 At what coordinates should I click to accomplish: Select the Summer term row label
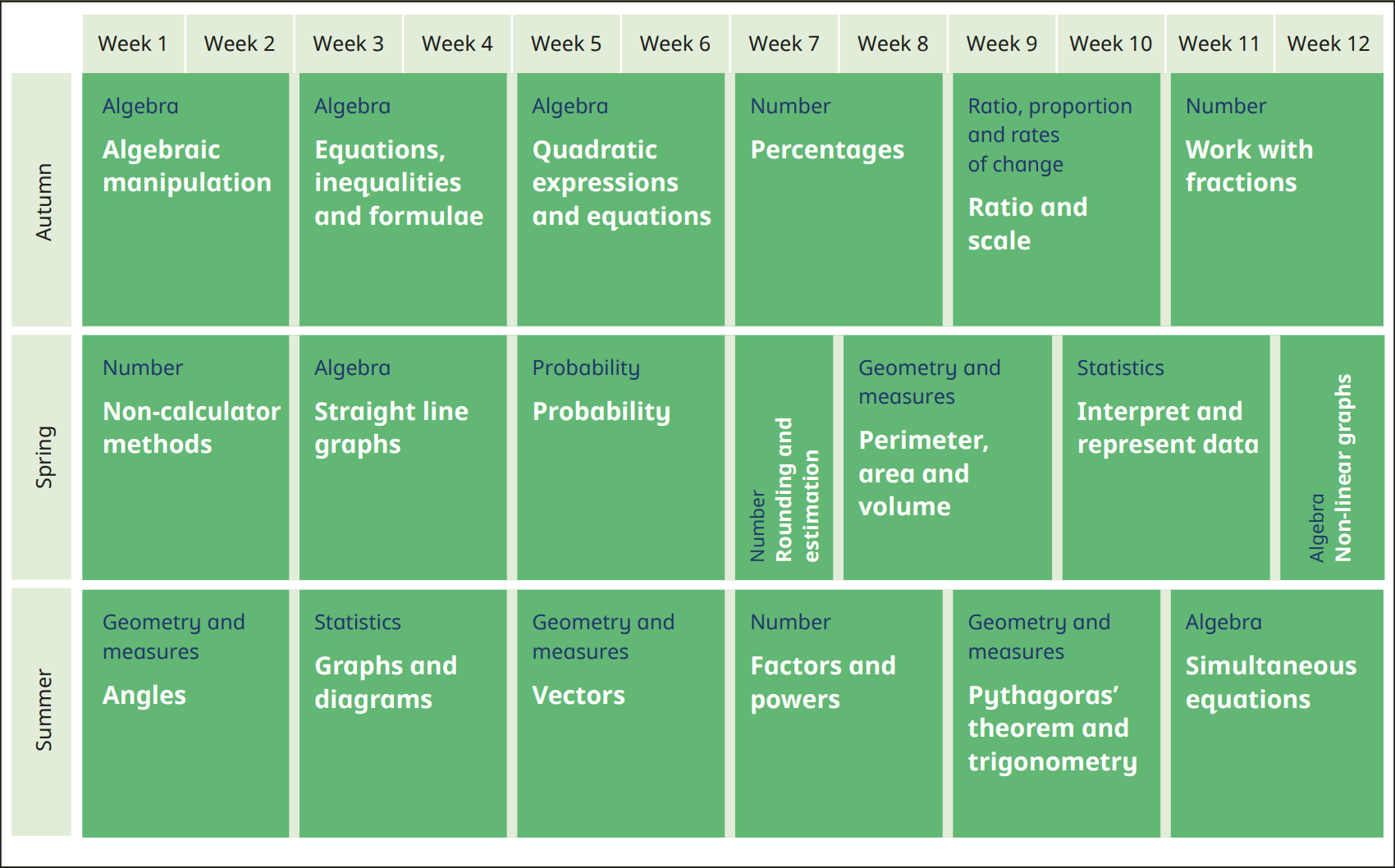pyautogui.click(x=43, y=710)
